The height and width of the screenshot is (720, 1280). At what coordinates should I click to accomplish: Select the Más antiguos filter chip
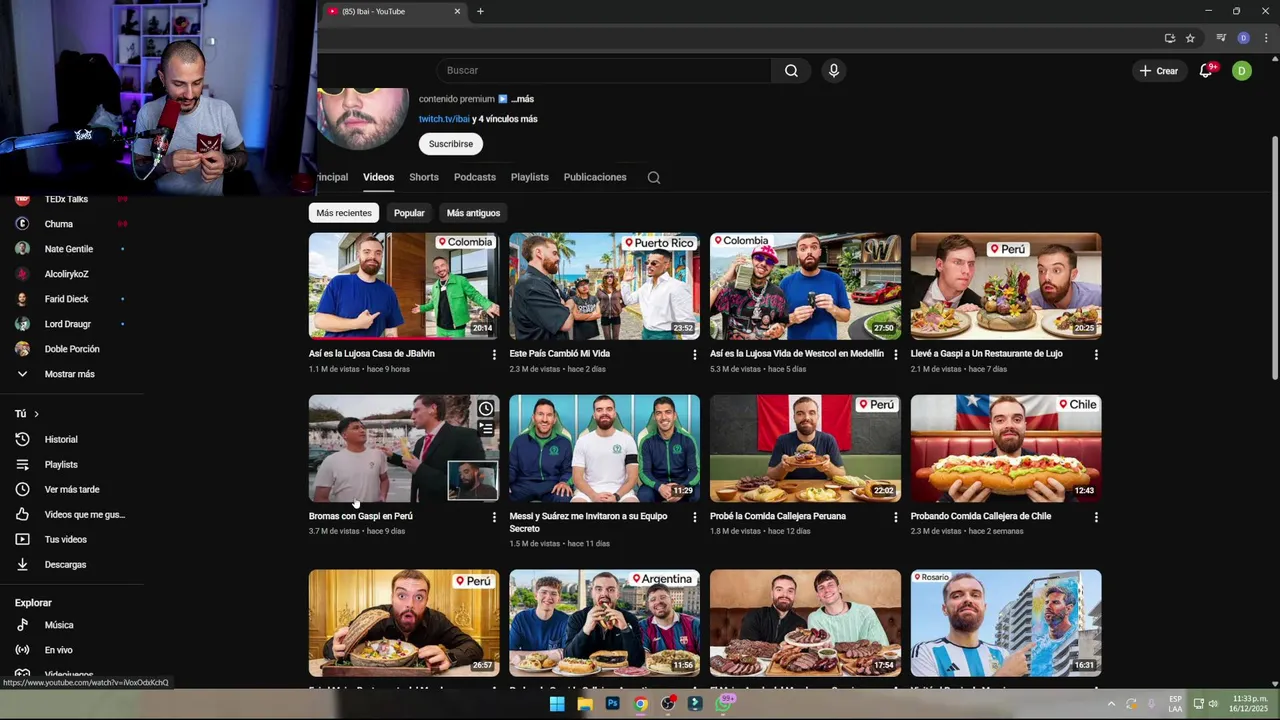click(x=473, y=213)
